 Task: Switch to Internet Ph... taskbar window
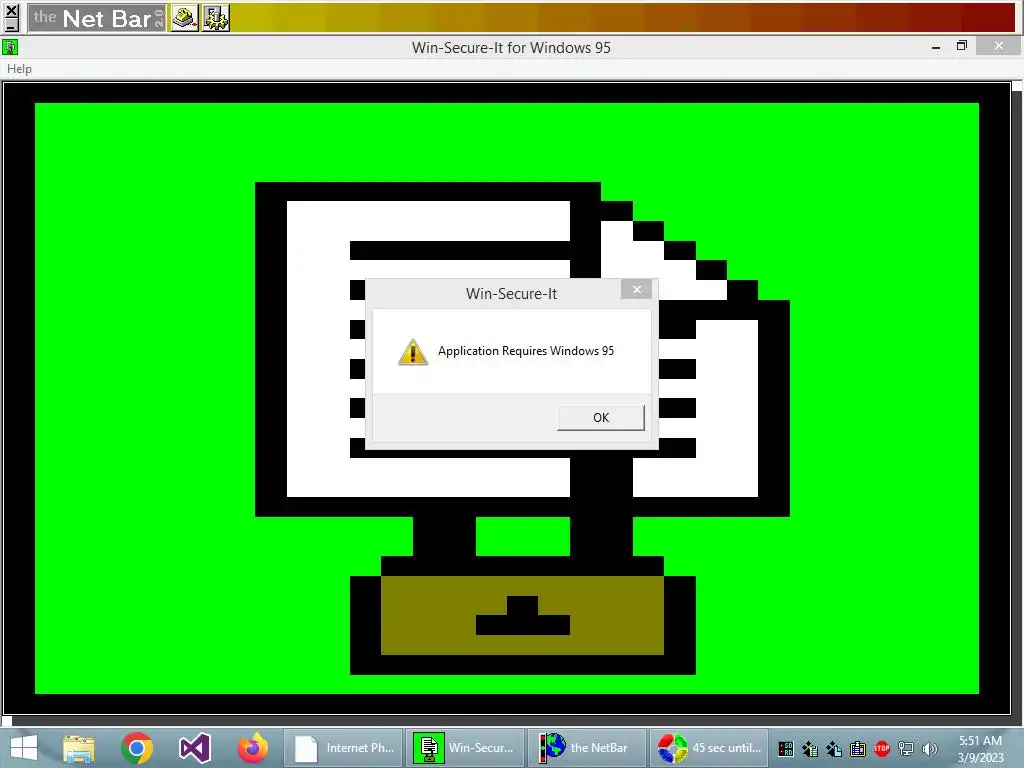344,748
